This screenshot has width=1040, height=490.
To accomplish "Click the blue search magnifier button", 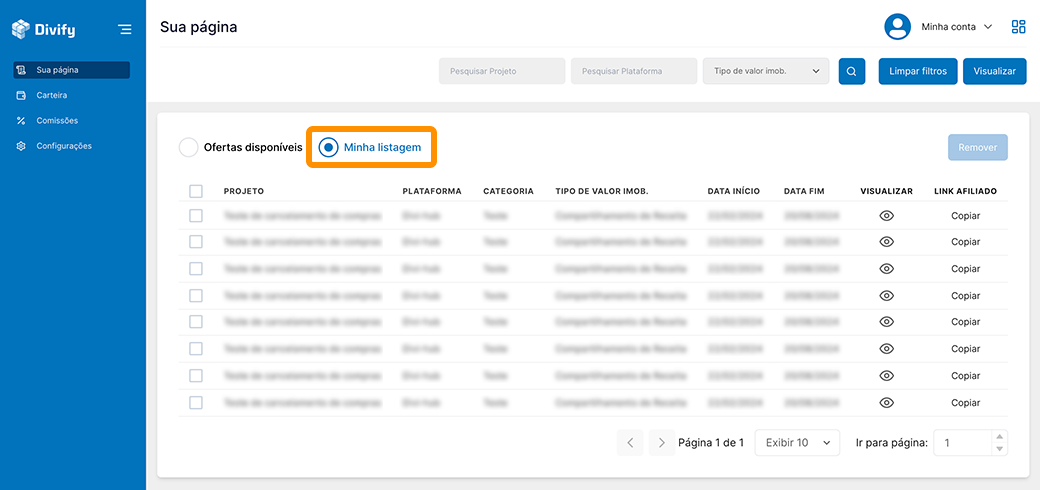I will tap(851, 71).
